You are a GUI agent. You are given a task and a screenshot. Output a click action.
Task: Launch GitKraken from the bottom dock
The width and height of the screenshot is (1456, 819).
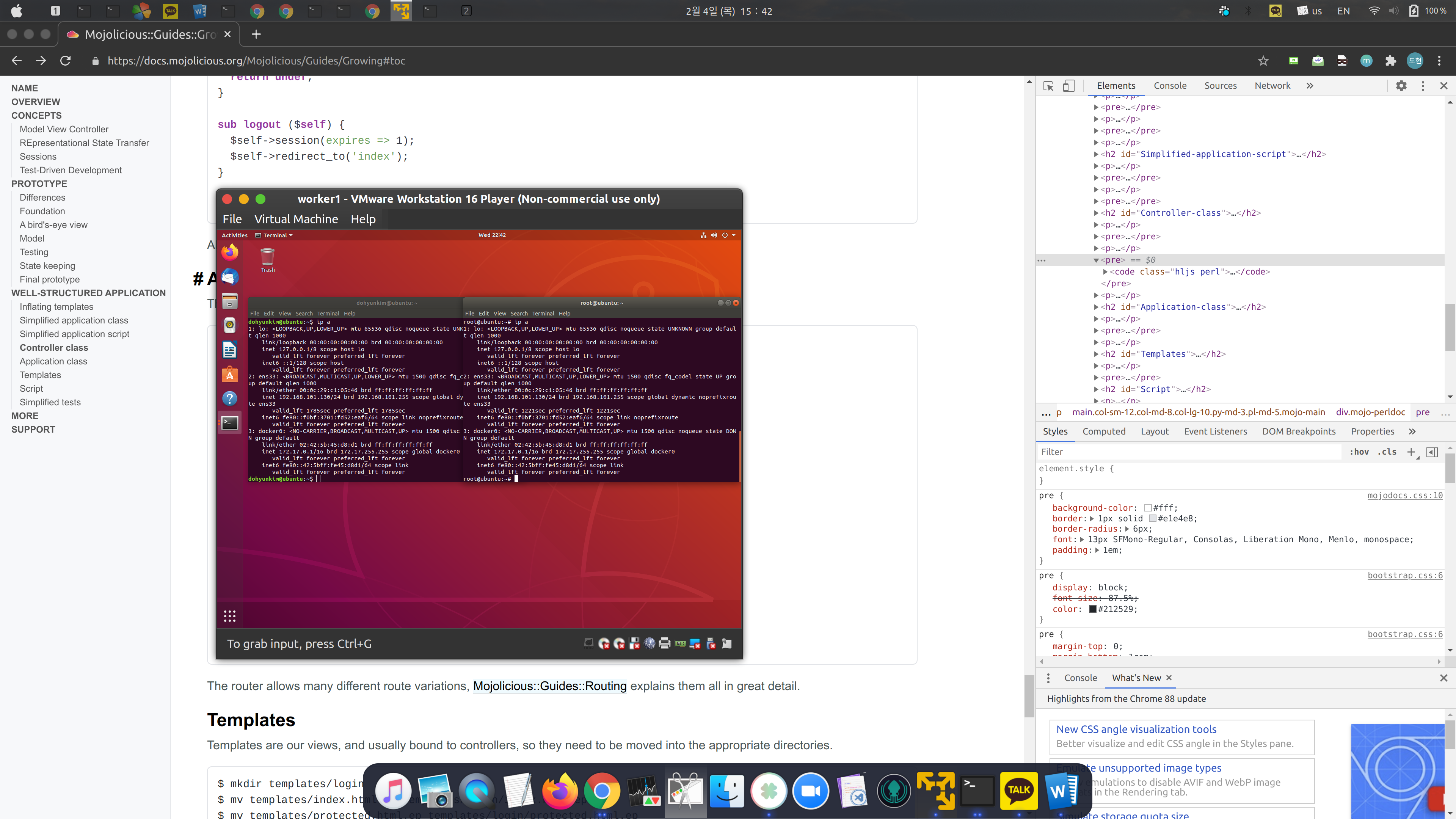click(x=894, y=790)
